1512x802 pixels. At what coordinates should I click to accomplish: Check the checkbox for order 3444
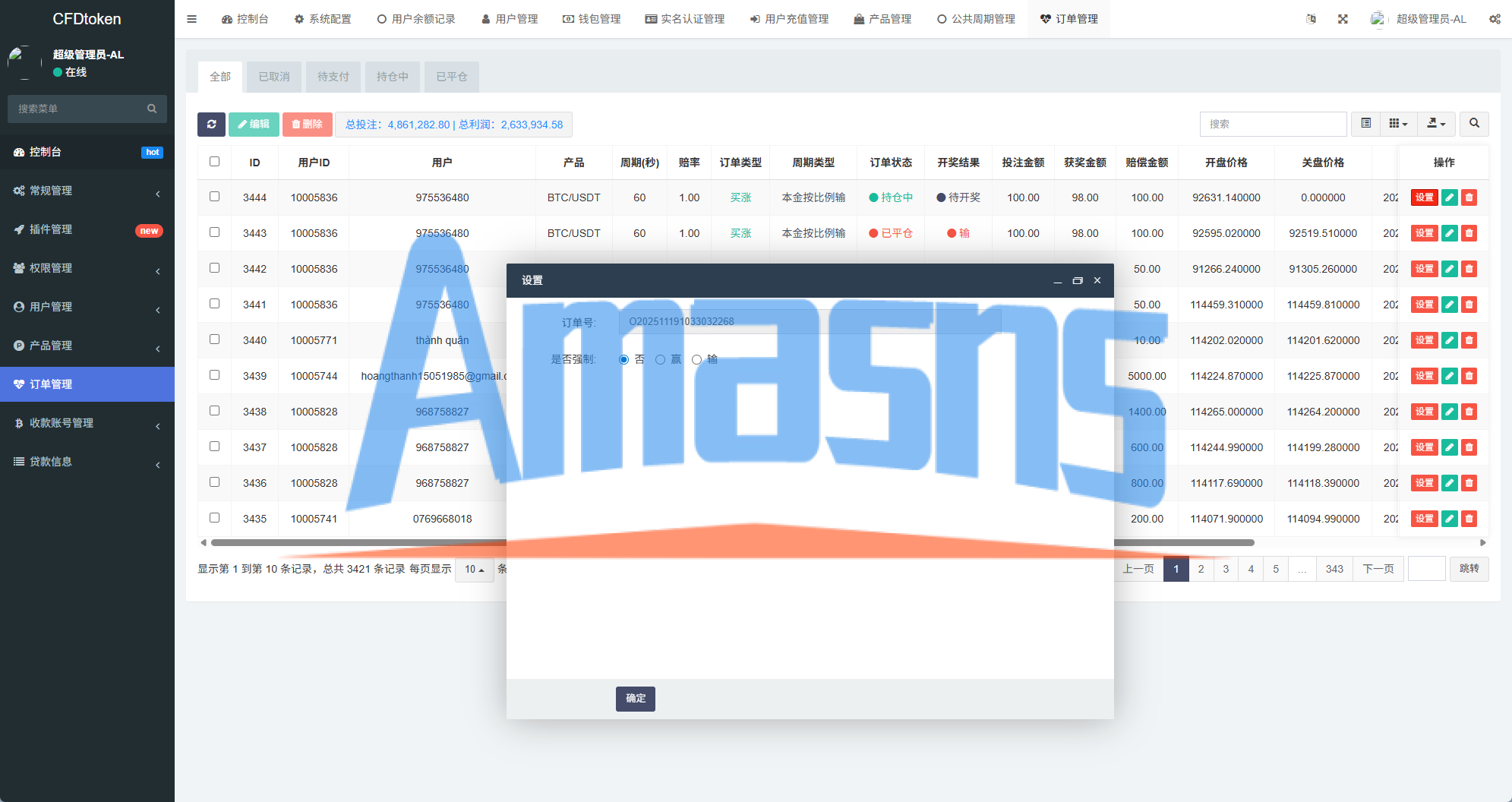pos(215,197)
